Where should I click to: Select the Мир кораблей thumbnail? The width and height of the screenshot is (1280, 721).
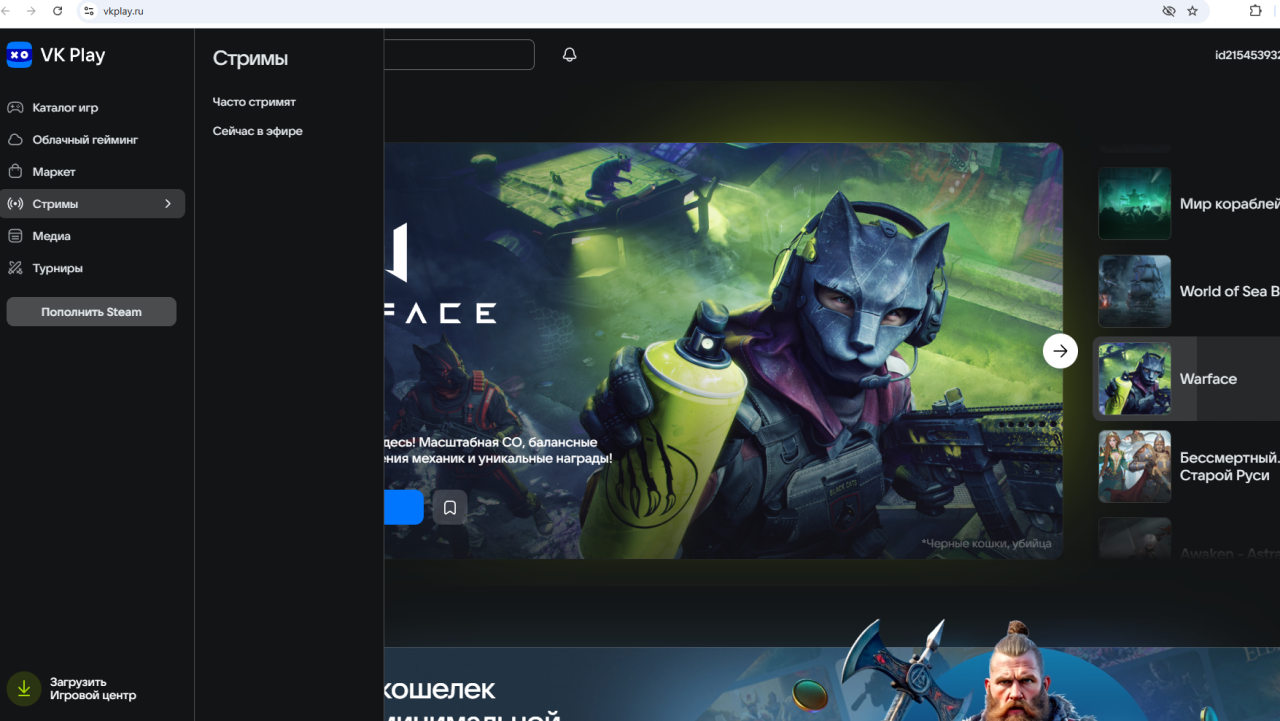pyautogui.click(x=1134, y=204)
